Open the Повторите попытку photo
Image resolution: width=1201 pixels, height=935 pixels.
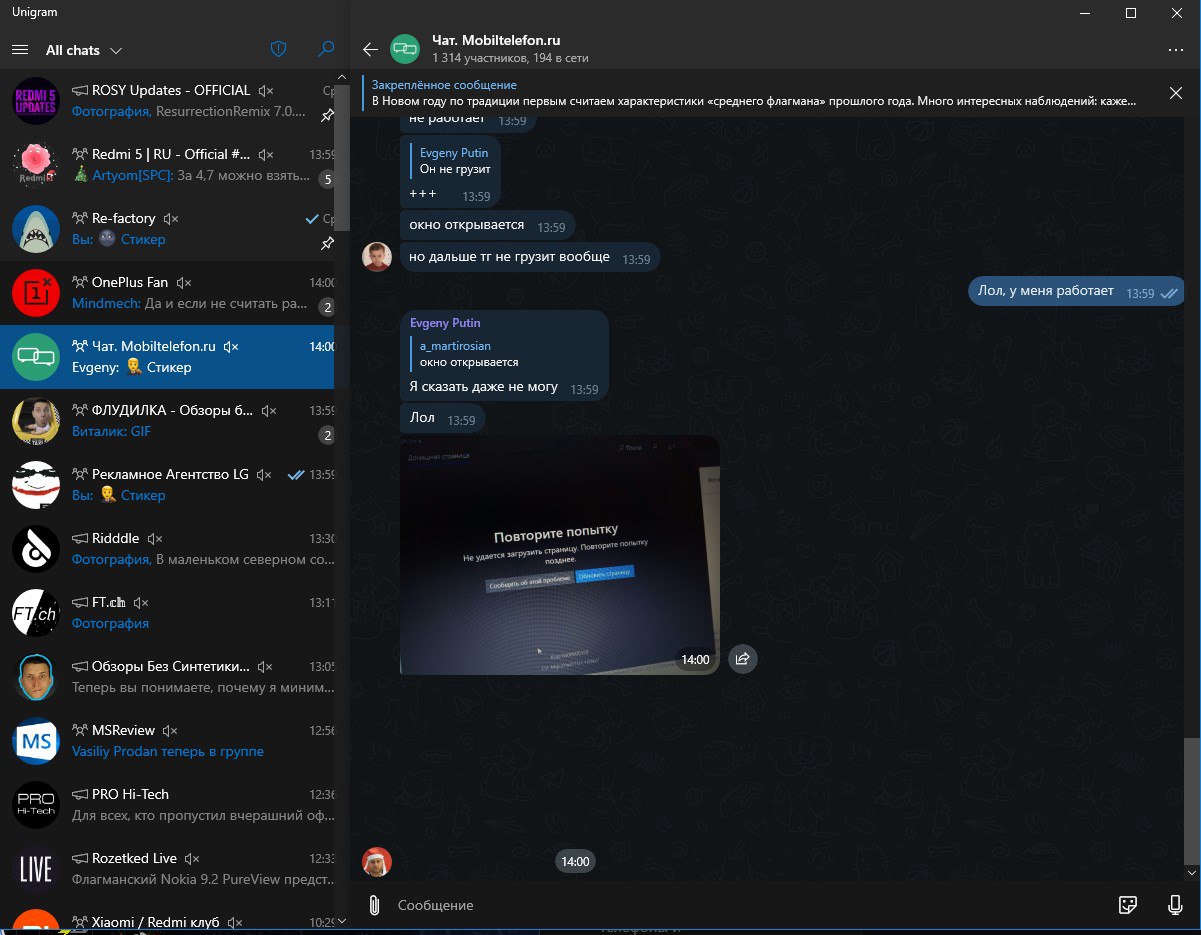click(x=559, y=555)
